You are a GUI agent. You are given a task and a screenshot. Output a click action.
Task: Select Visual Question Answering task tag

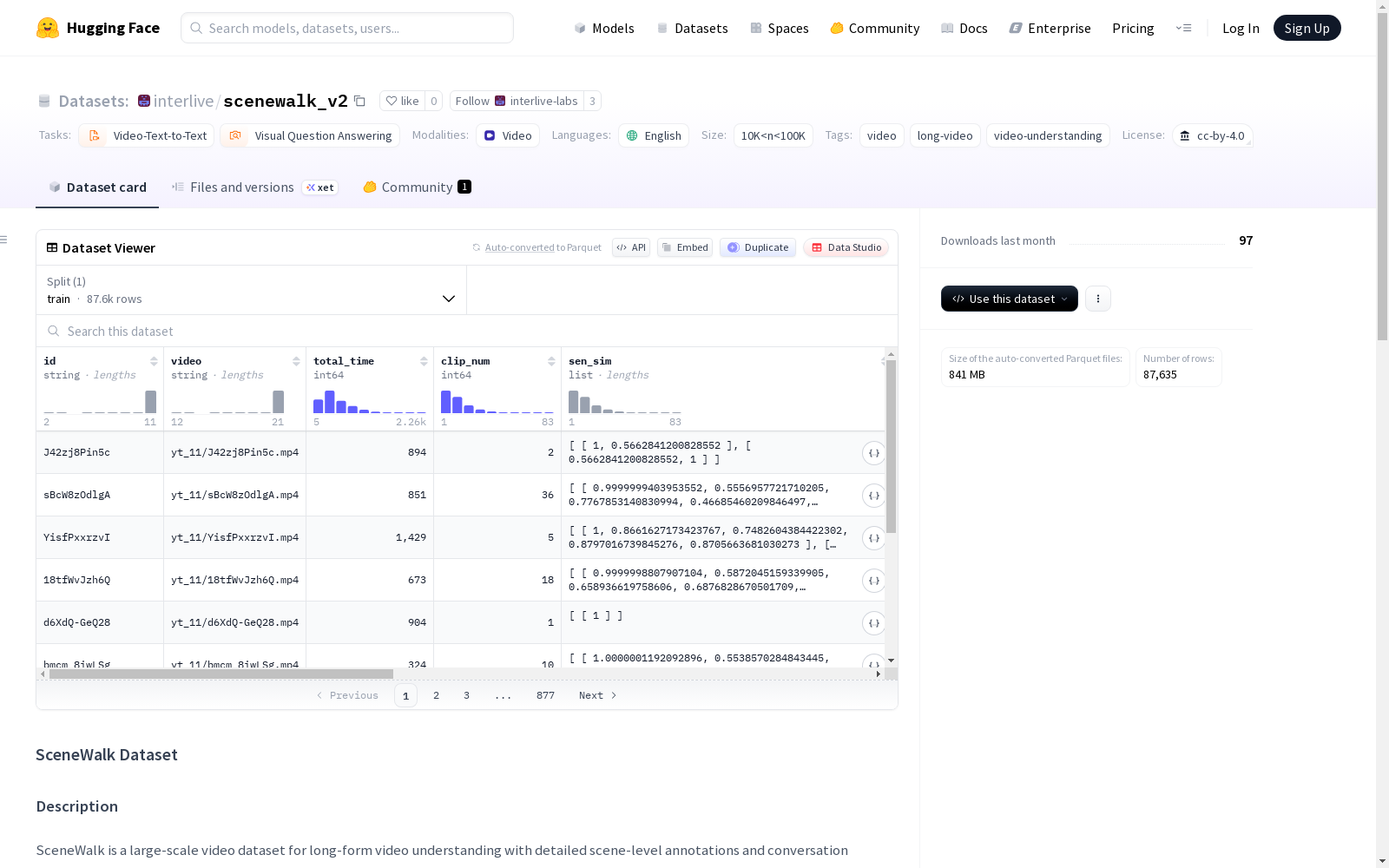[x=310, y=135]
